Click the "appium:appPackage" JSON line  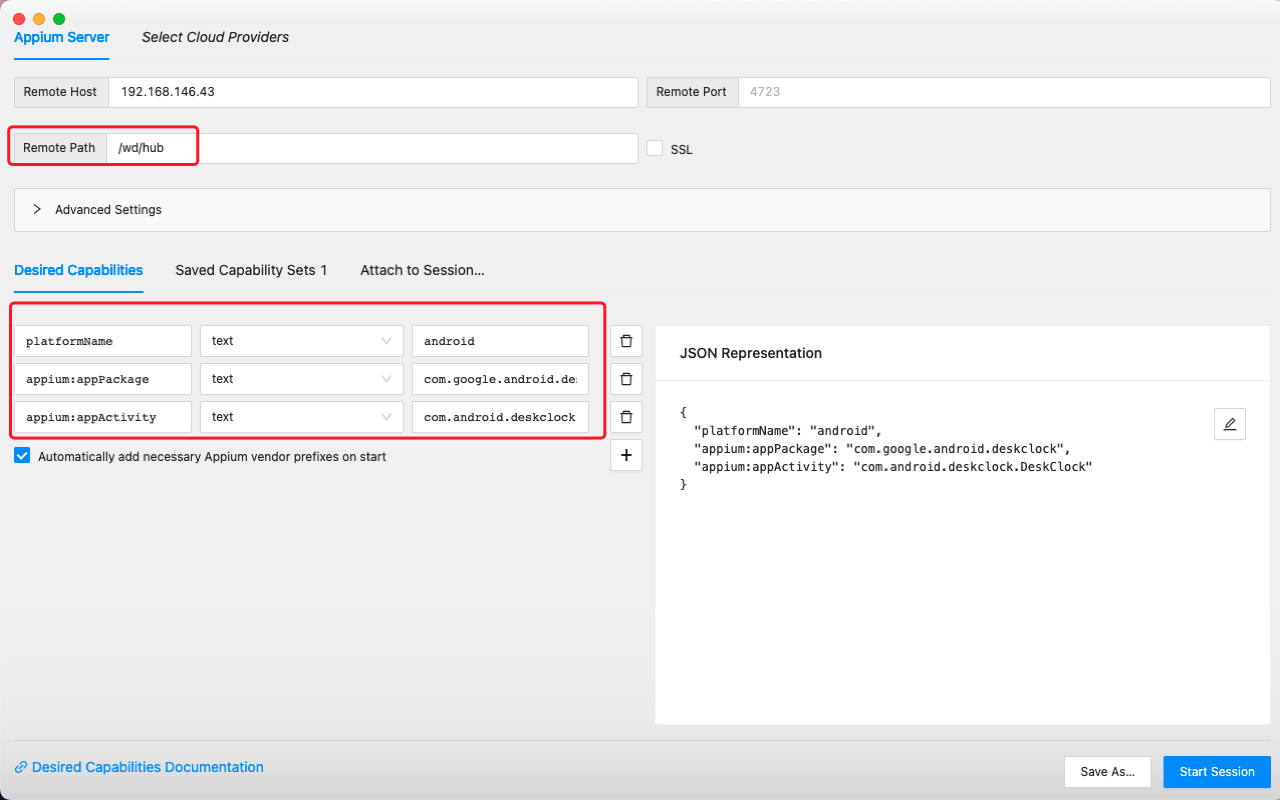(883, 449)
